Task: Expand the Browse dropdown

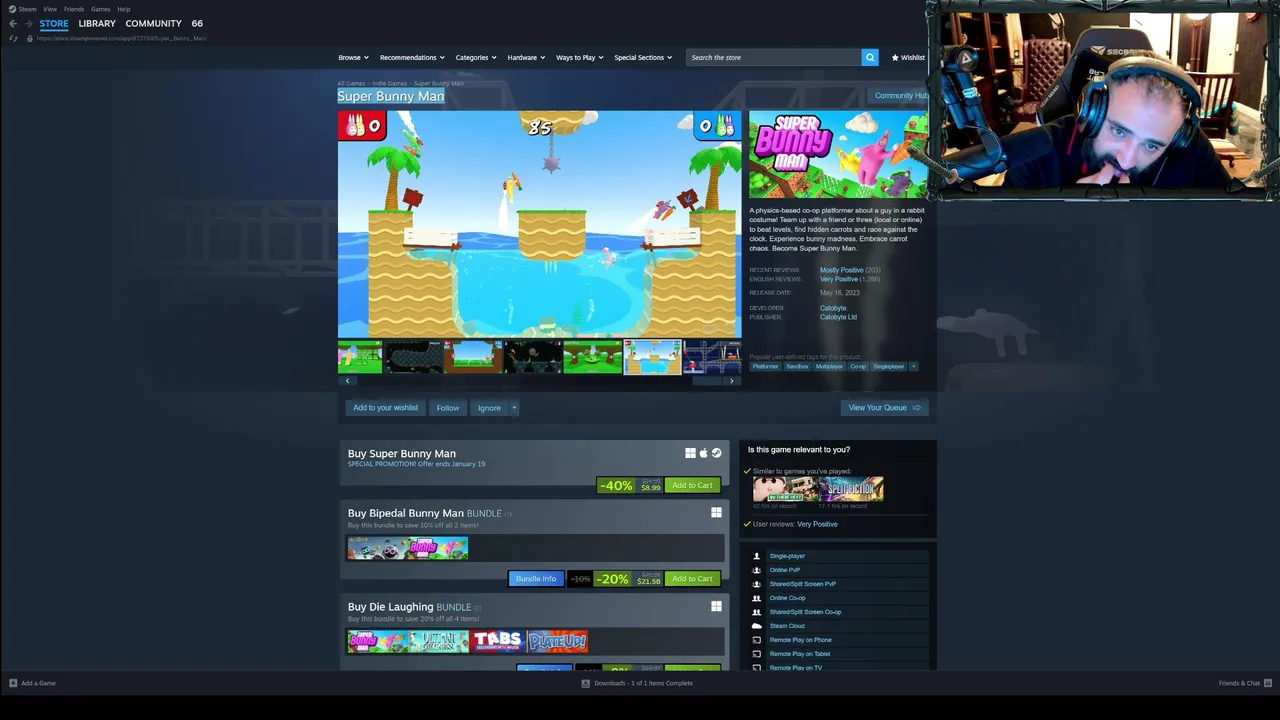Action: tap(353, 57)
